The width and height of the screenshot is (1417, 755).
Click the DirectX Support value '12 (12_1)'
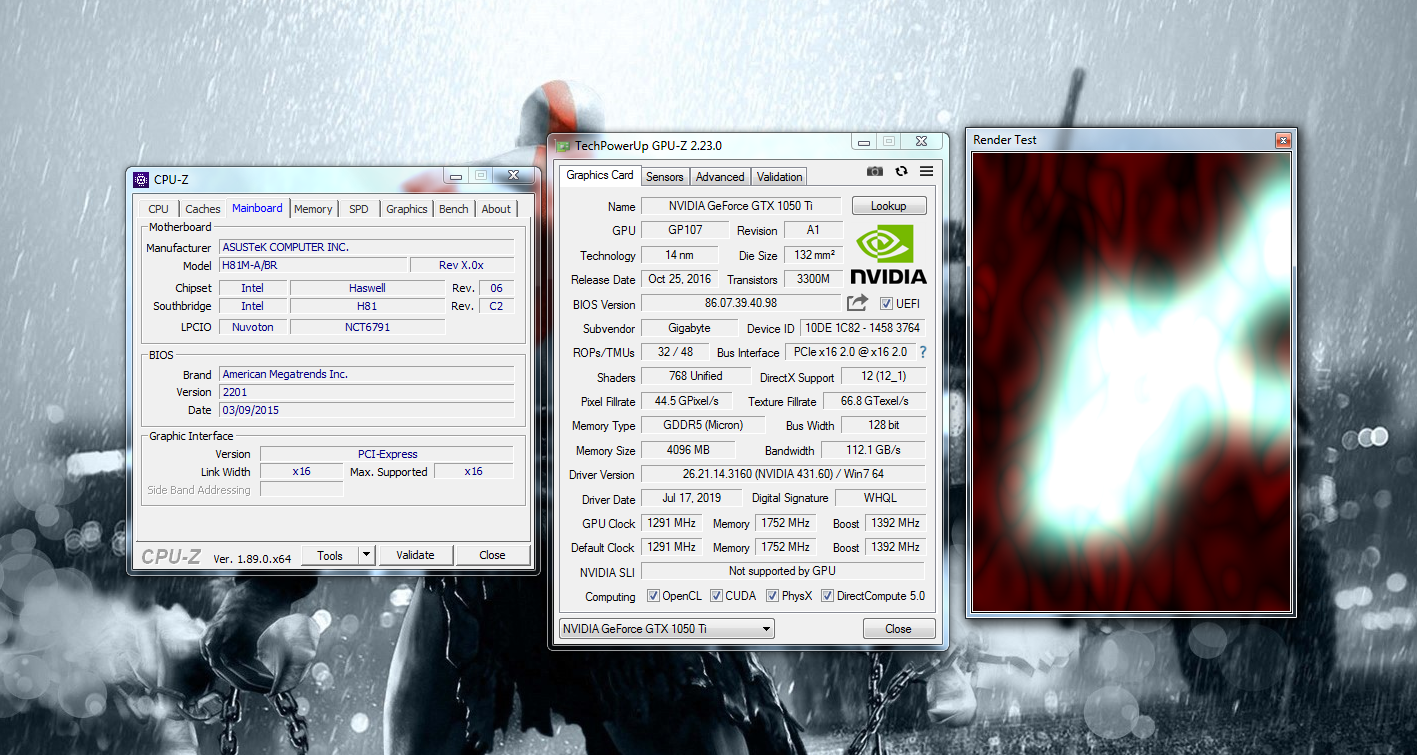(882, 377)
